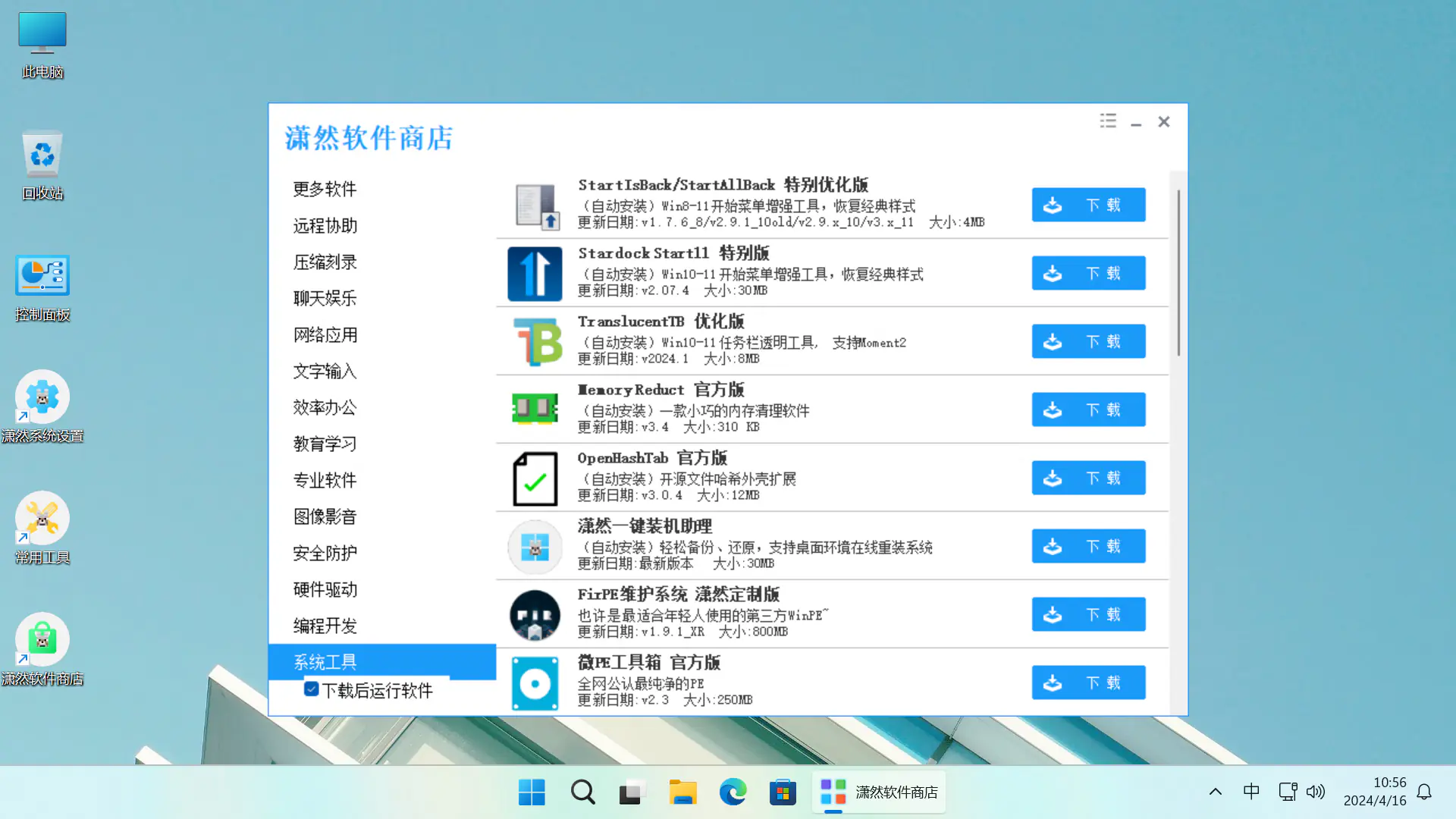
Task: Click the Stardock Start11 app icon
Action: [x=535, y=274]
